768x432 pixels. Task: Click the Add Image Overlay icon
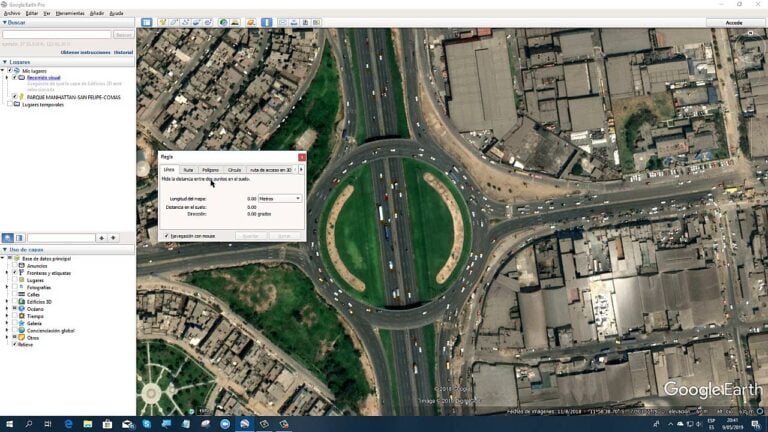[196, 23]
